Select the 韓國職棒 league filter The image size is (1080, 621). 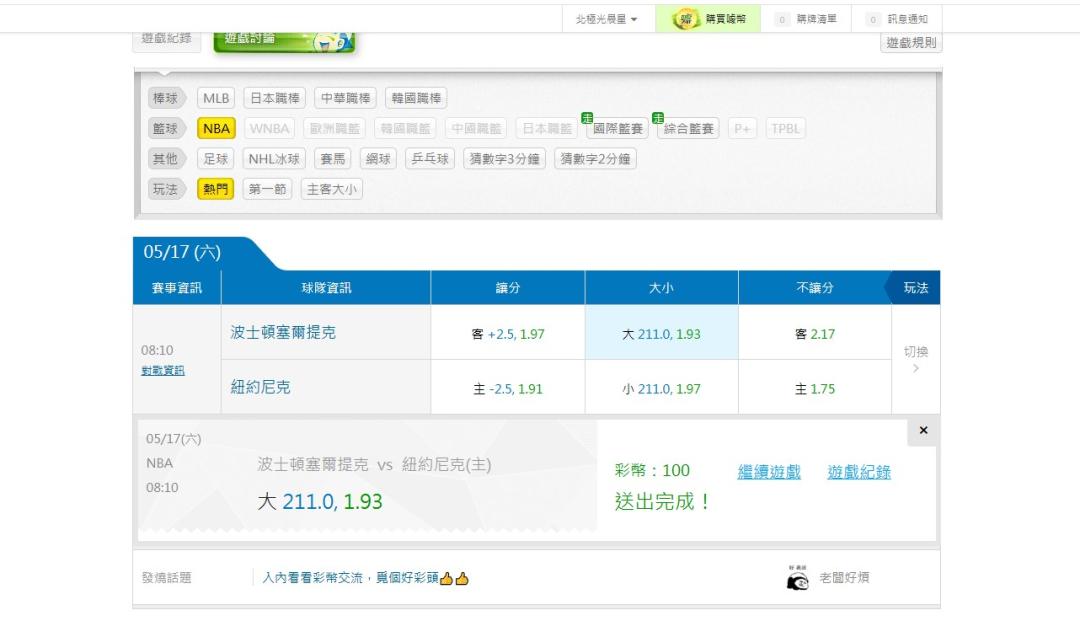[416, 98]
